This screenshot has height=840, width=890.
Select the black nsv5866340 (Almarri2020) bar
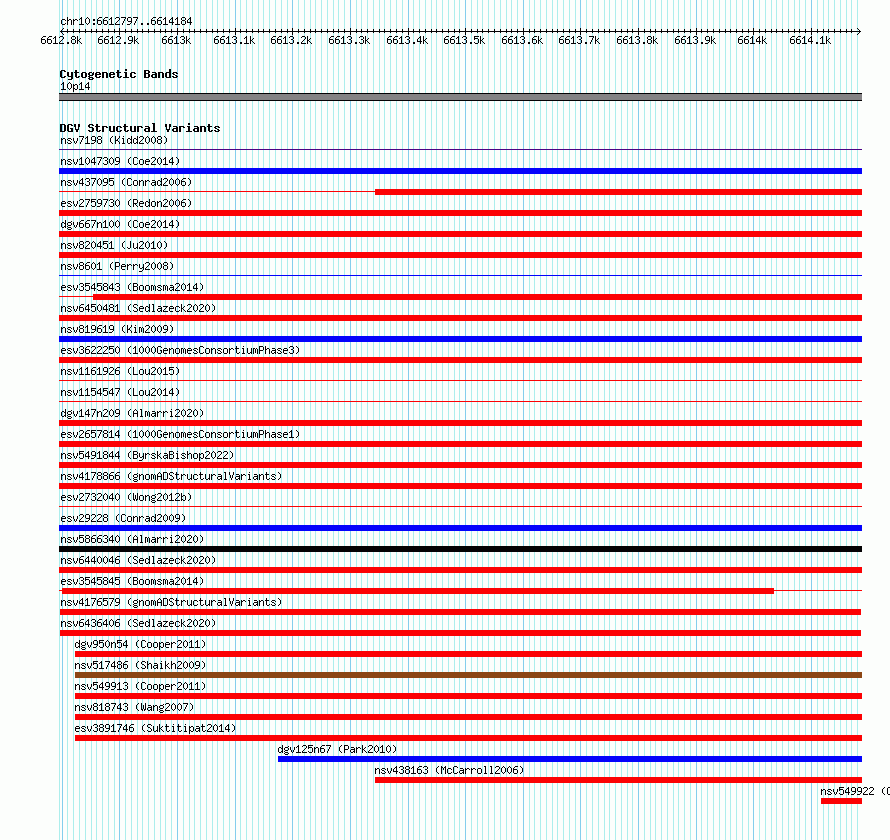coord(460,549)
